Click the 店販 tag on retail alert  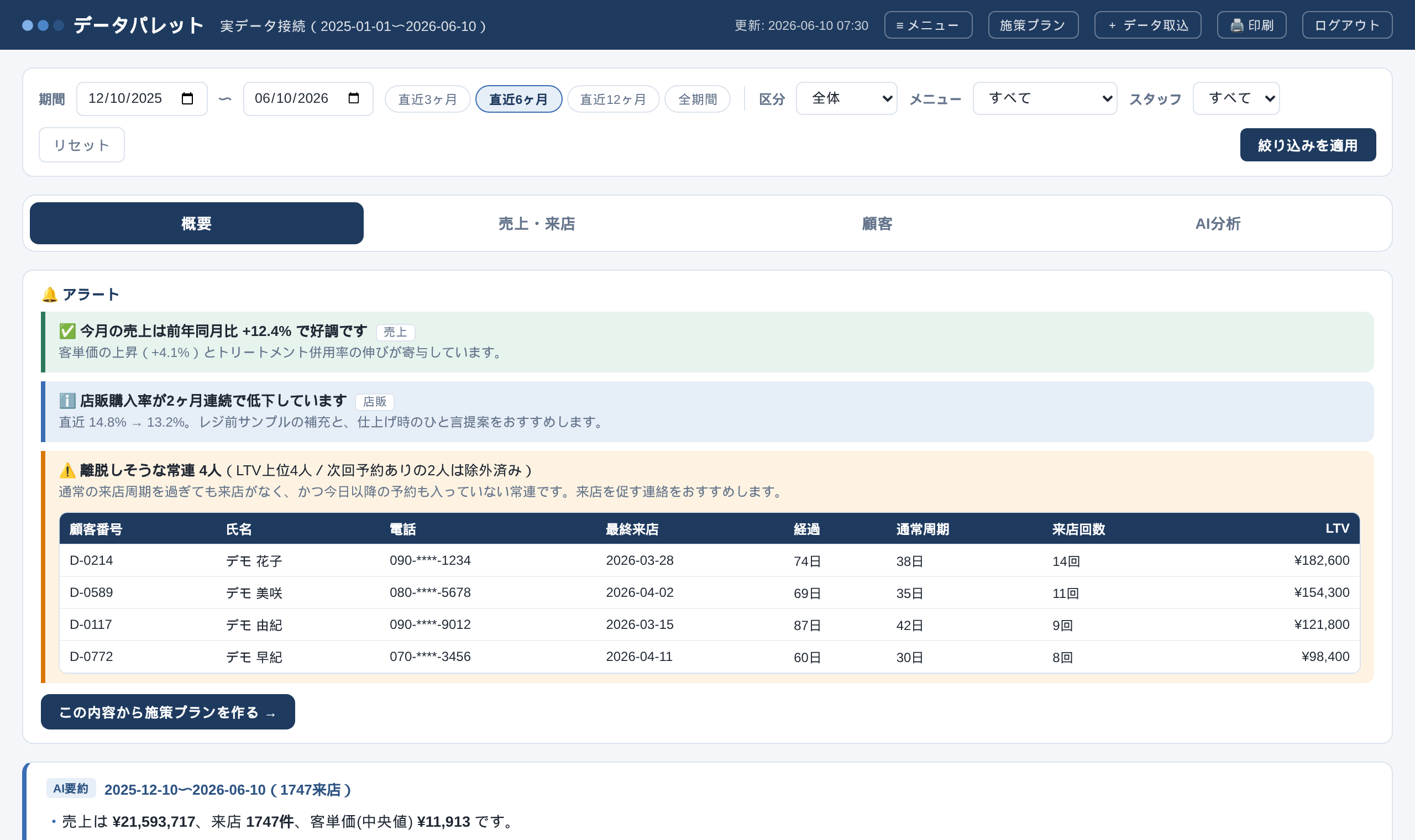[374, 402]
